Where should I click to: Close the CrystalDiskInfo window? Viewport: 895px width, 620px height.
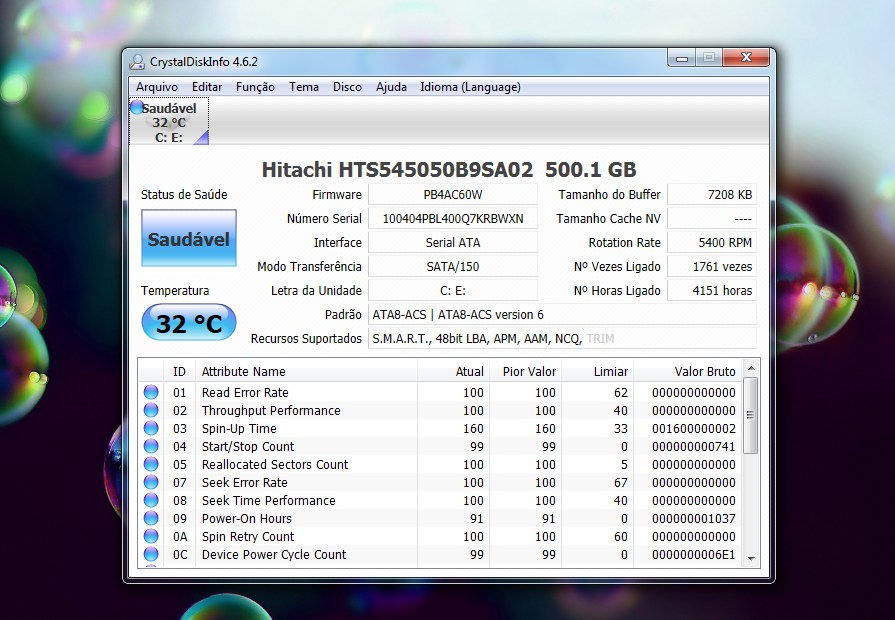tap(746, 57)
